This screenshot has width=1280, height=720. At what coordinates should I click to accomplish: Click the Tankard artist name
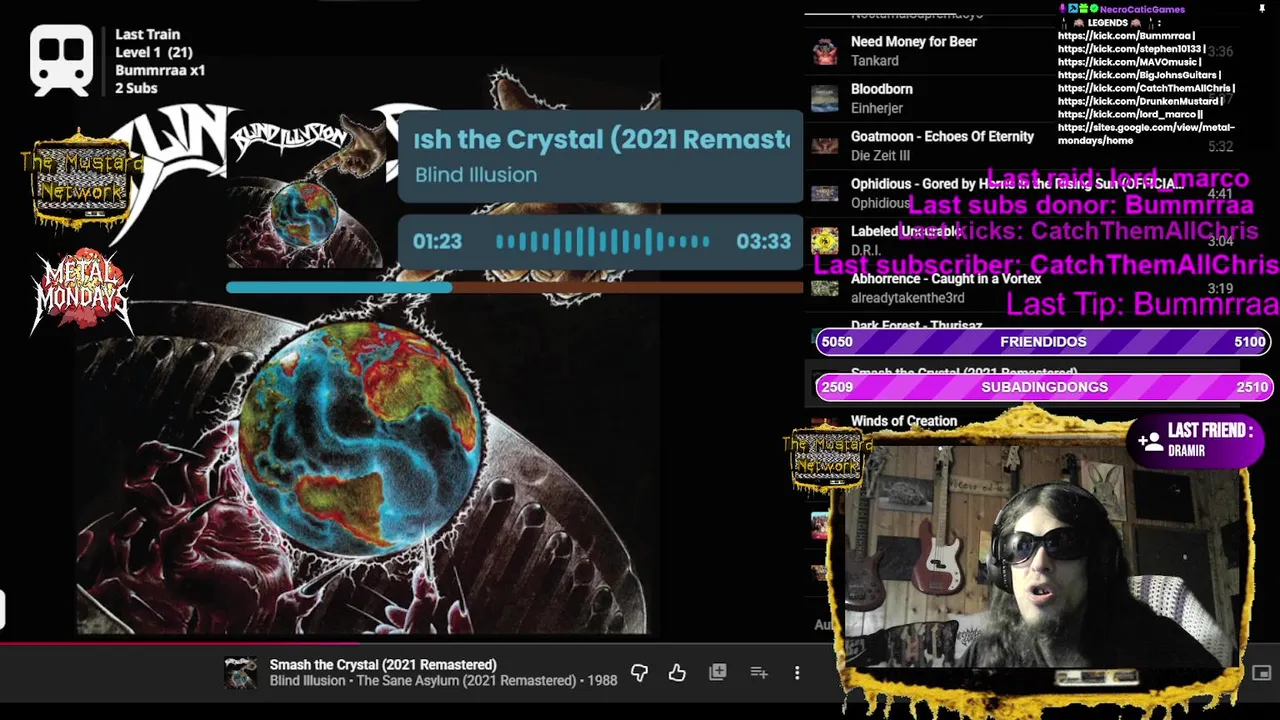click(x=874, y=61)
